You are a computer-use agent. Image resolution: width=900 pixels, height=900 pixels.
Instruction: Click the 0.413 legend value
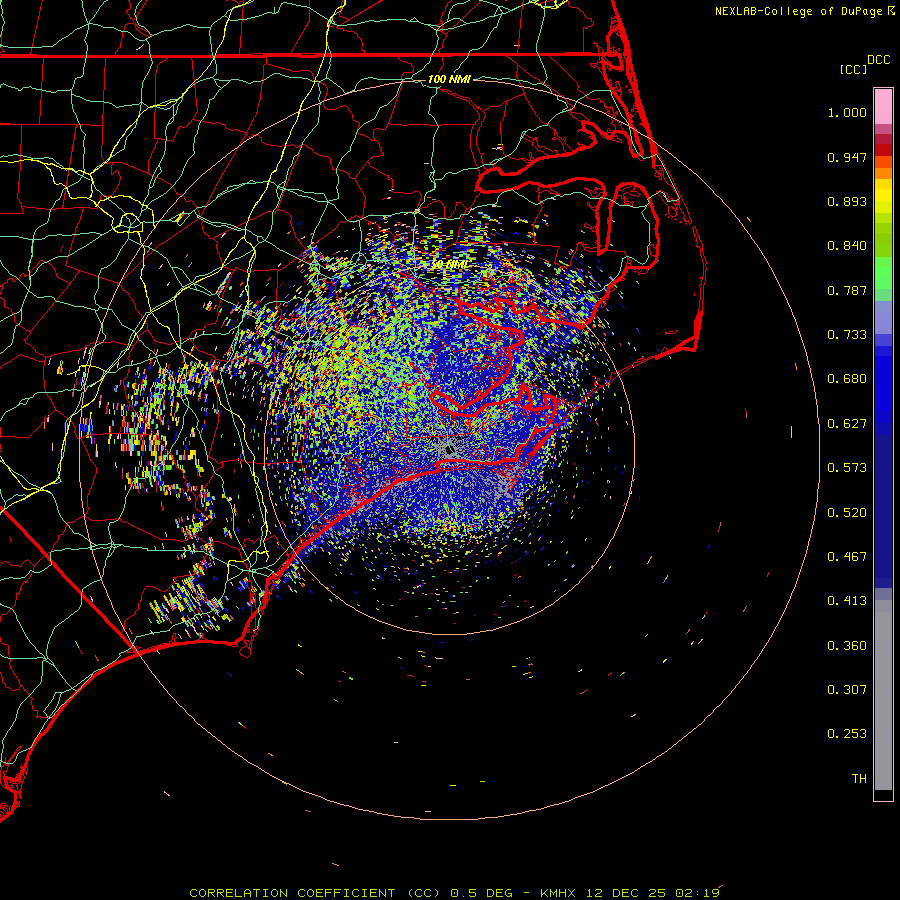pos(847,601)
